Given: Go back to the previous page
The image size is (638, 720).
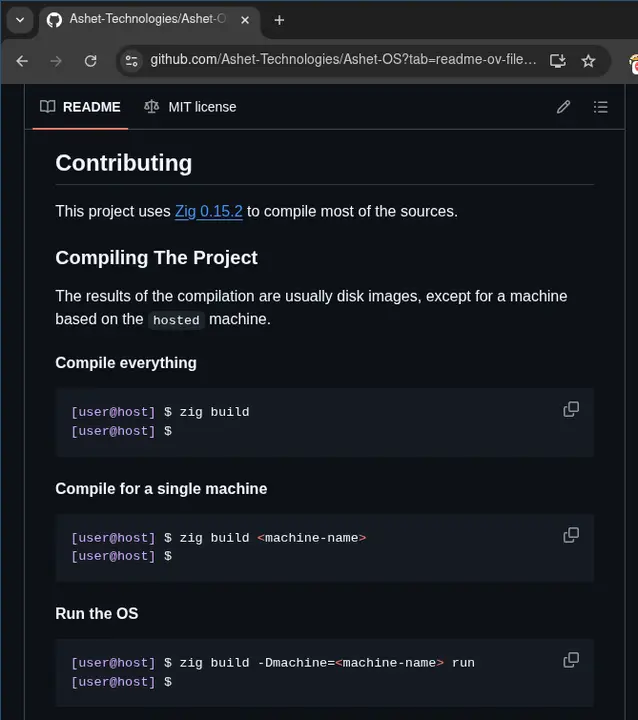Looking at the screenshot, I should (22, 61).
